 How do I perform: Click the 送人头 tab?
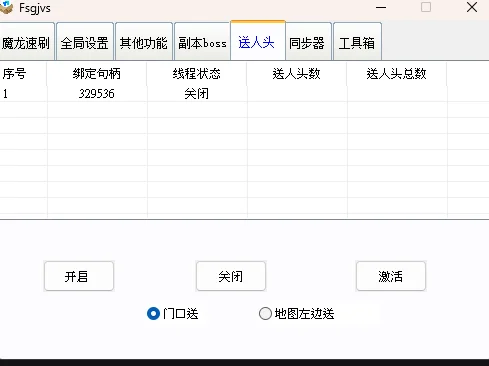point(258,41)
